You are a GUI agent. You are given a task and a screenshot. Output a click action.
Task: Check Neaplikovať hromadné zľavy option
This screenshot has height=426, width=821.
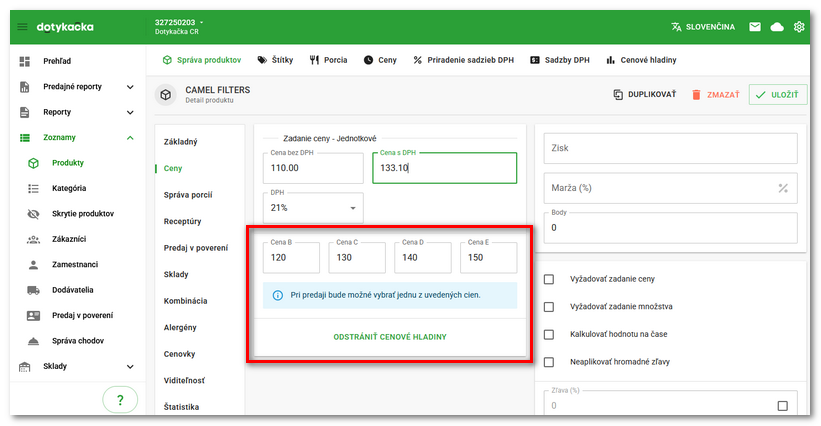tap(548, 362)
